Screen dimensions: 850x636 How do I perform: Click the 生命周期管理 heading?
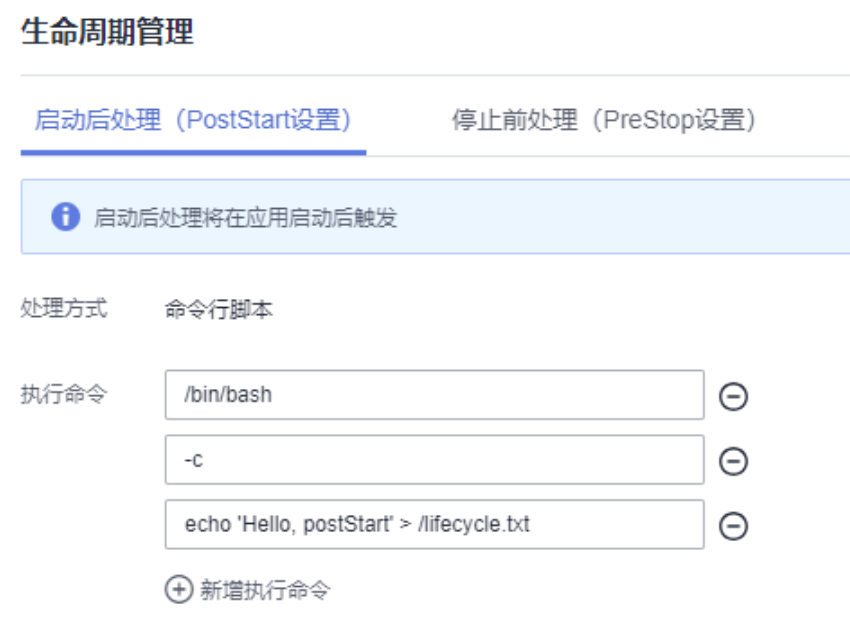coord(107,31)
